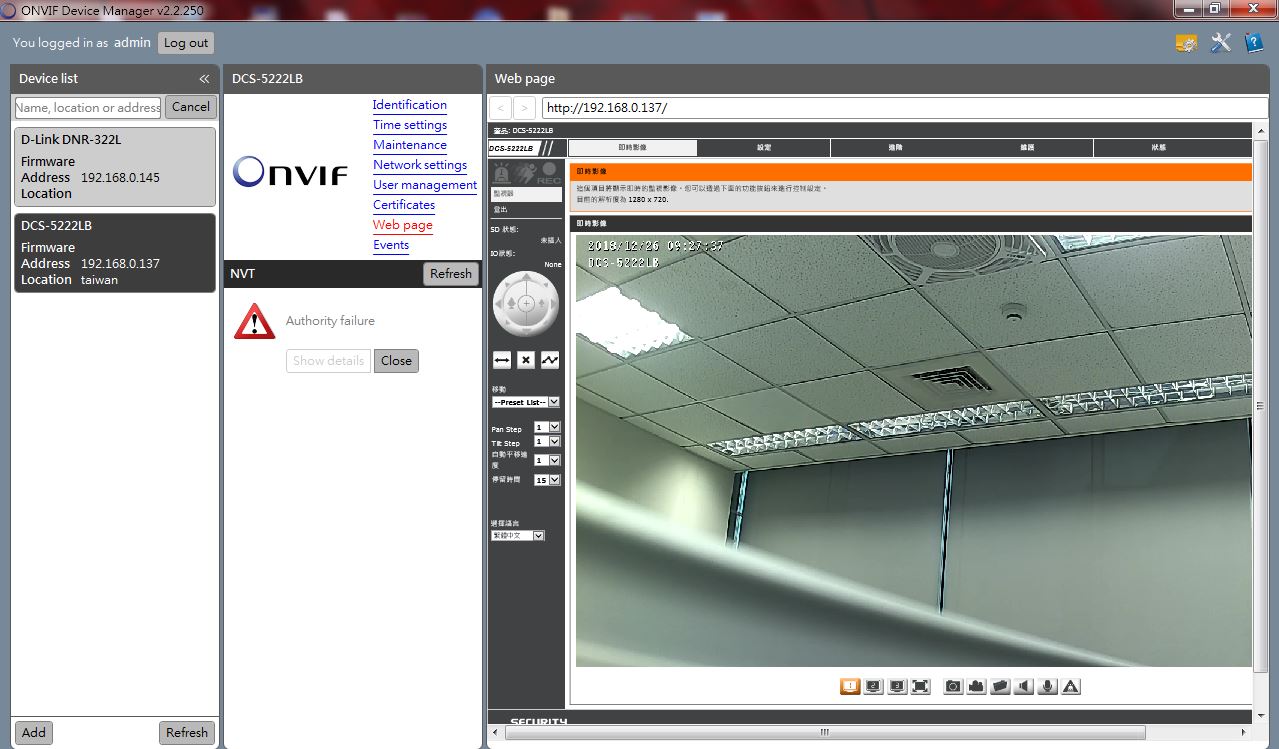The image size is (1279, 749).
Task: Open the Network settings link
Action: tap(420, 165)
